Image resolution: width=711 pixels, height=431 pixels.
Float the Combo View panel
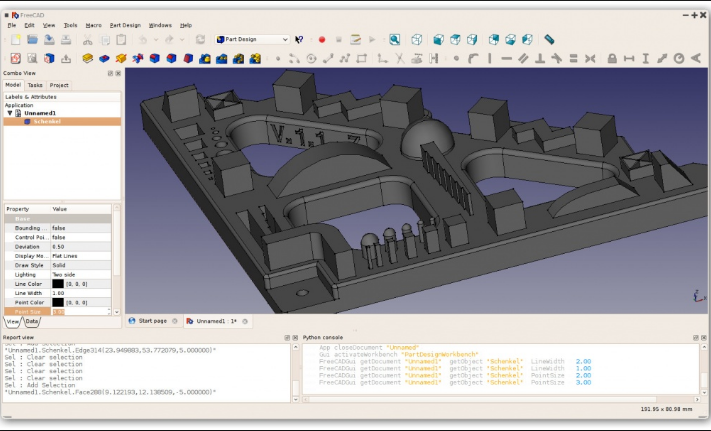110,73
